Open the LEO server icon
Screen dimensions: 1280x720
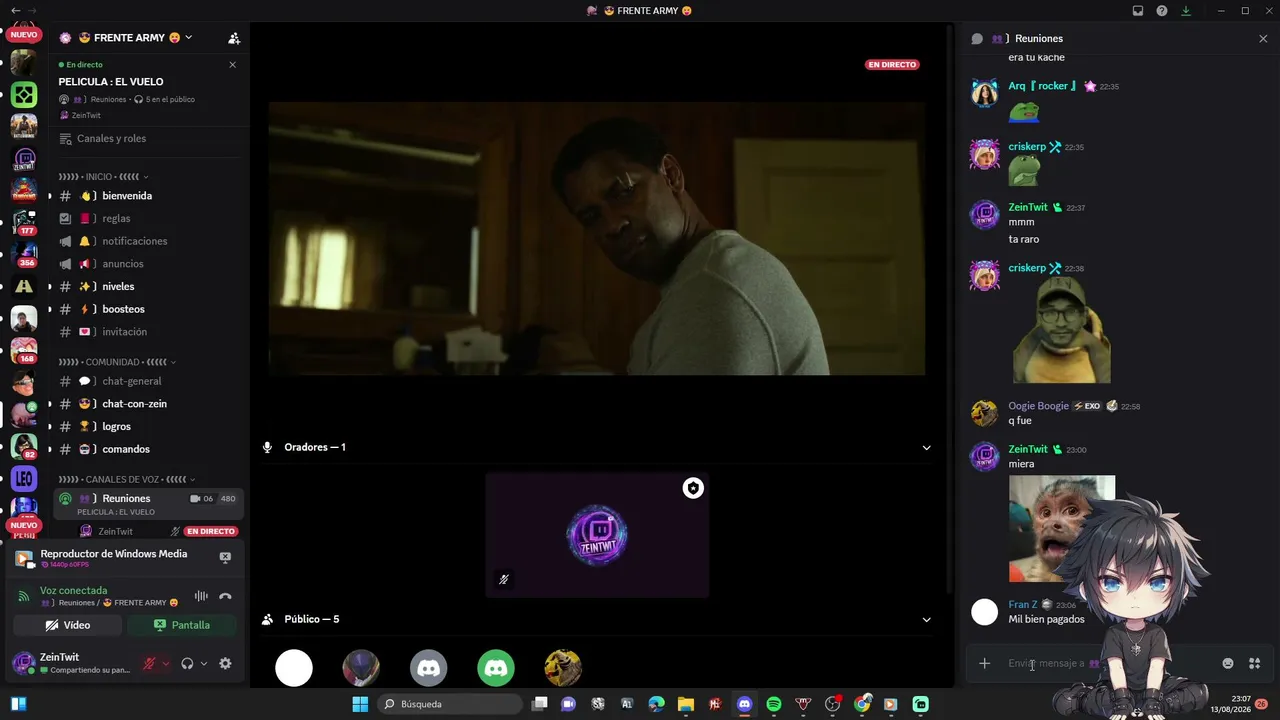point(24,478)
